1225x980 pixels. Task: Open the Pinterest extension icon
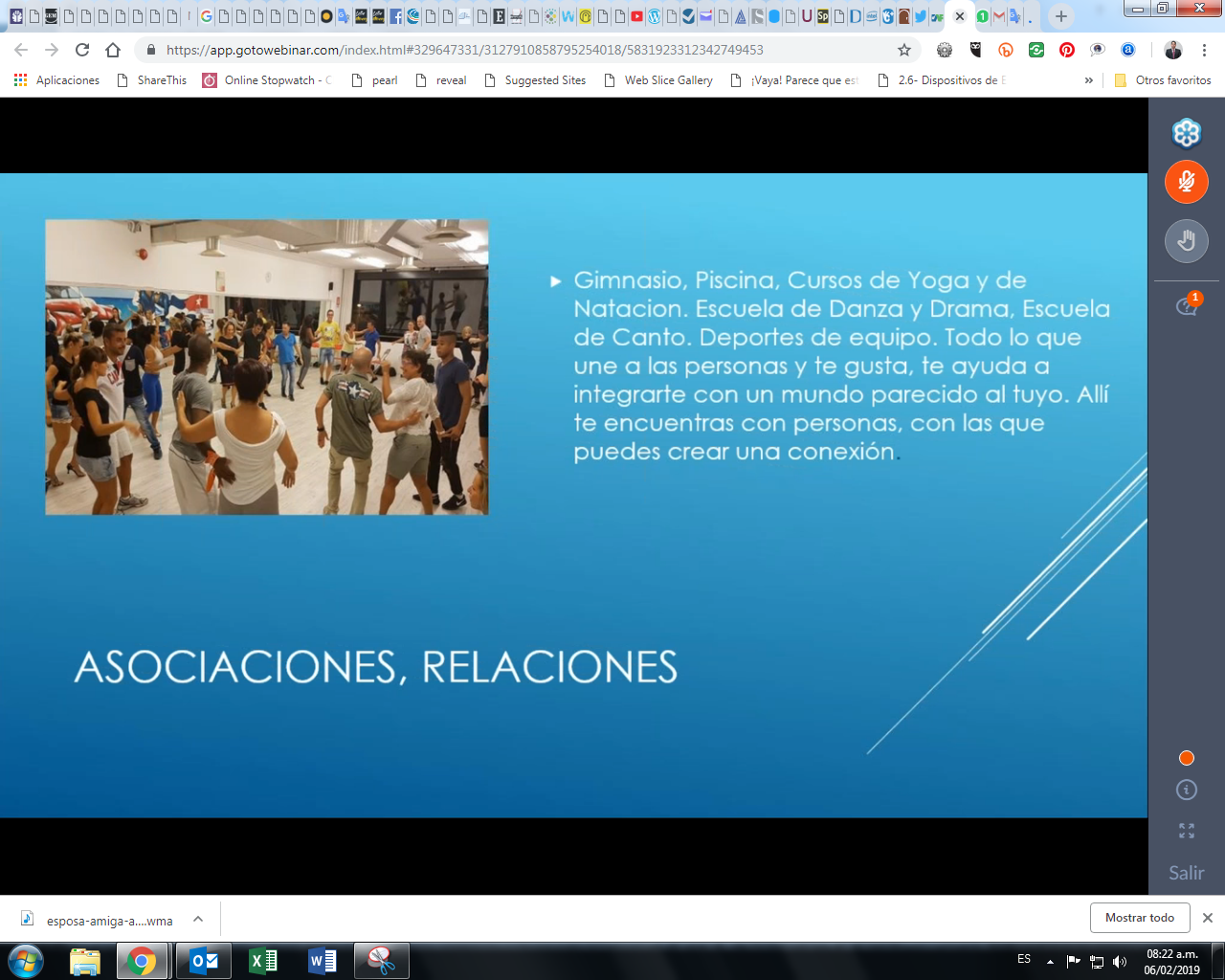1066,50
